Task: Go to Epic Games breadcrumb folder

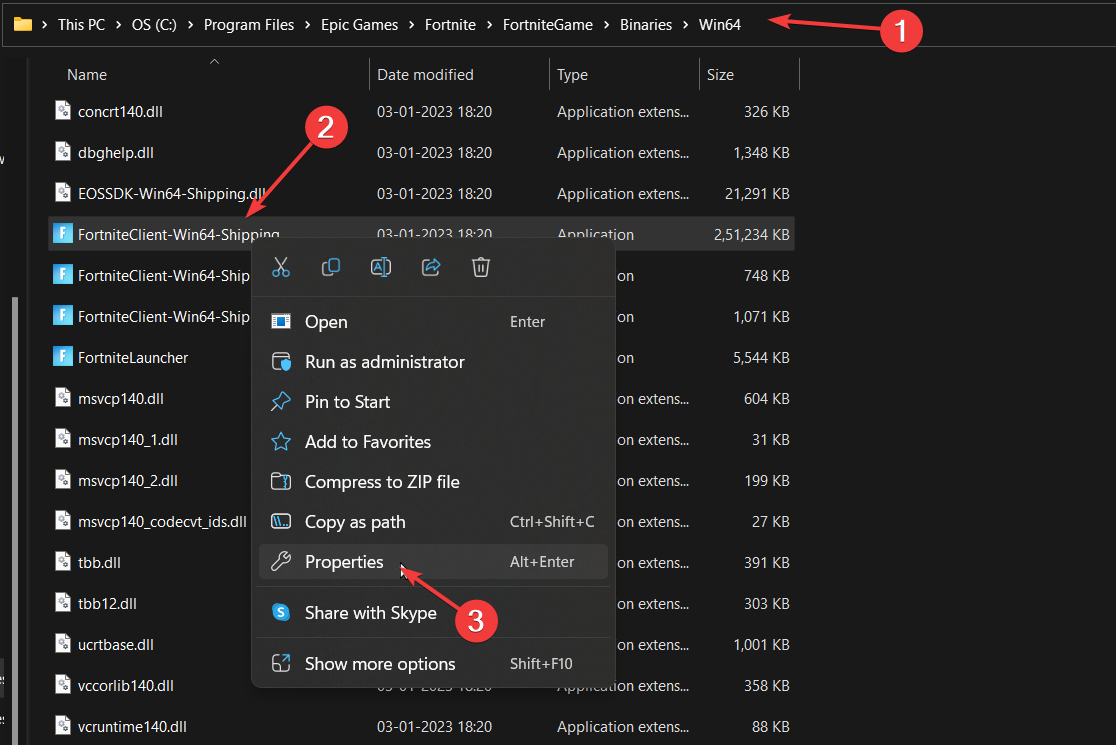Action: 359,25
